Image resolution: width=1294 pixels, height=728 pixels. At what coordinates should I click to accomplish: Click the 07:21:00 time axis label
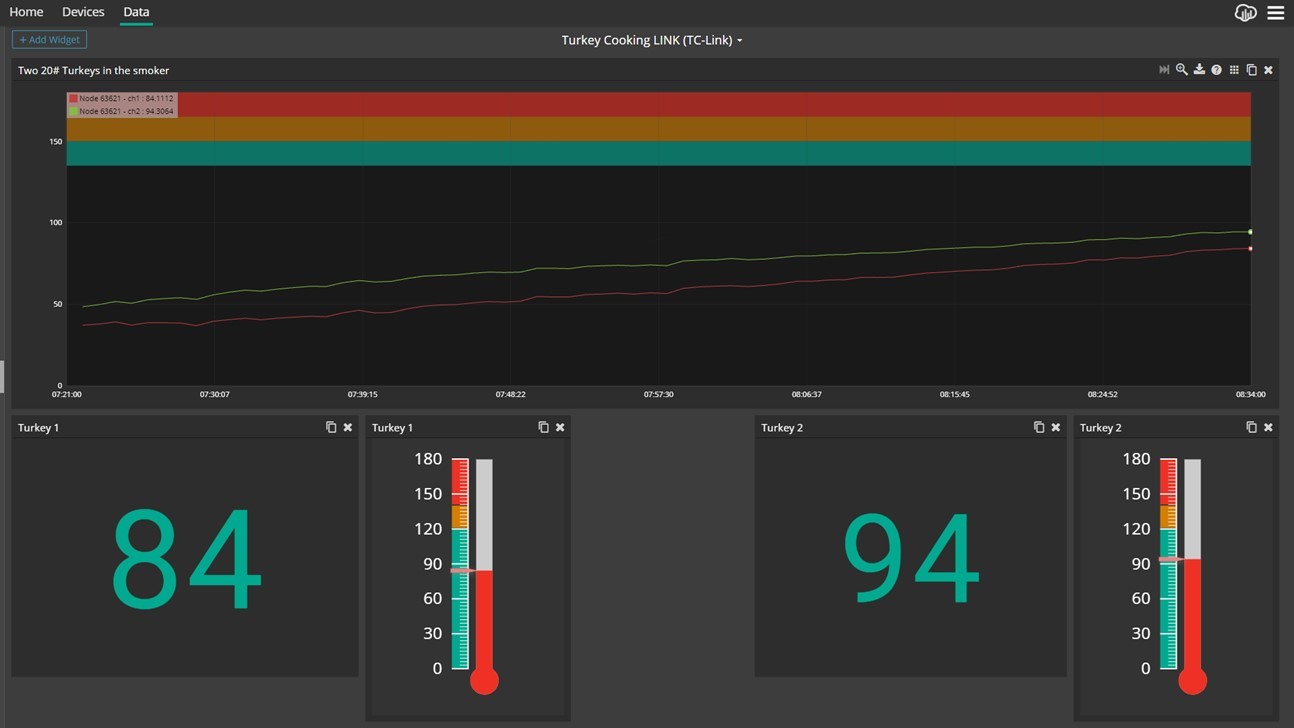[67, 395]
